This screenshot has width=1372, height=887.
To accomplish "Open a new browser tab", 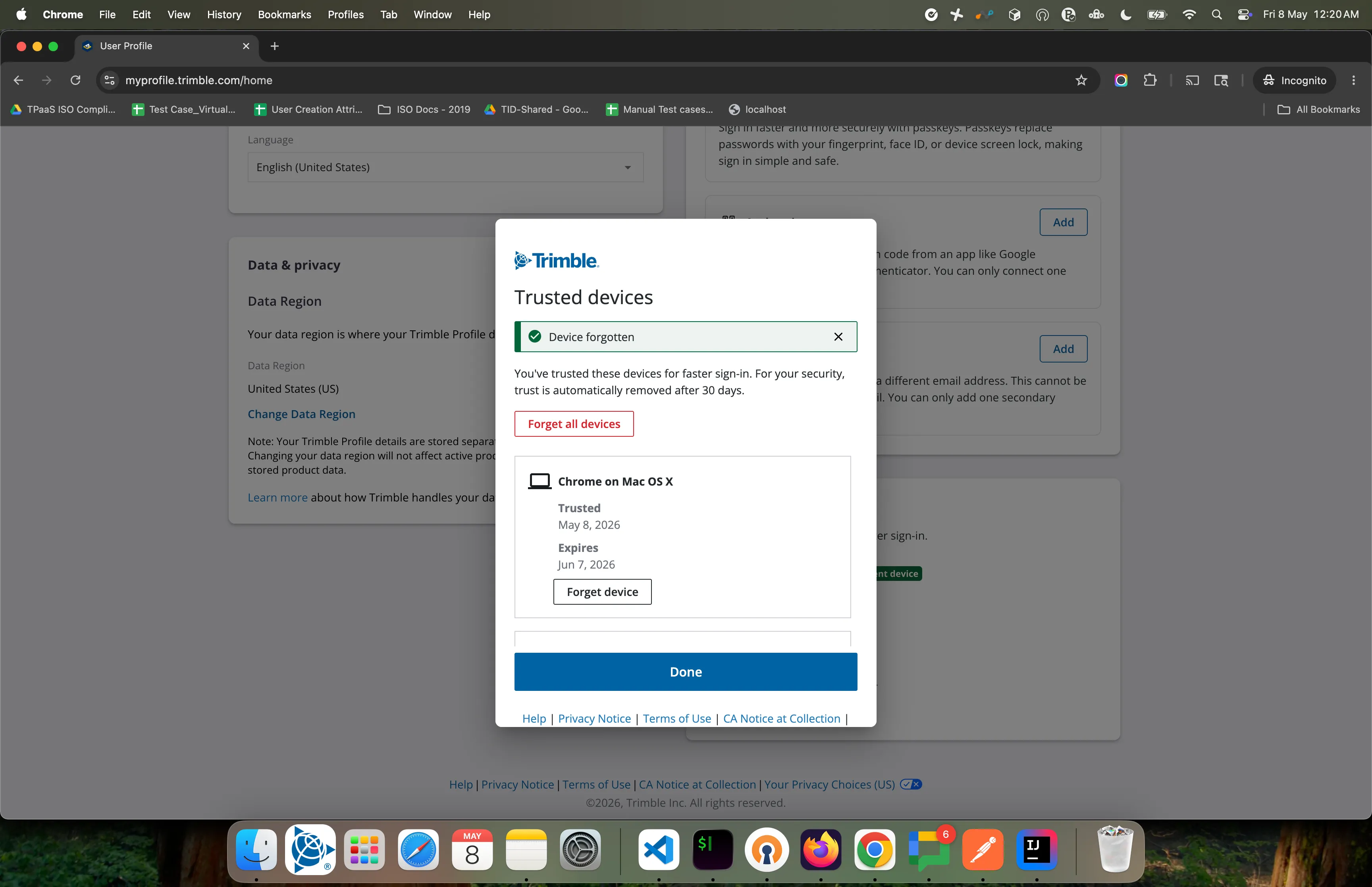I will [x=275, y=46].
